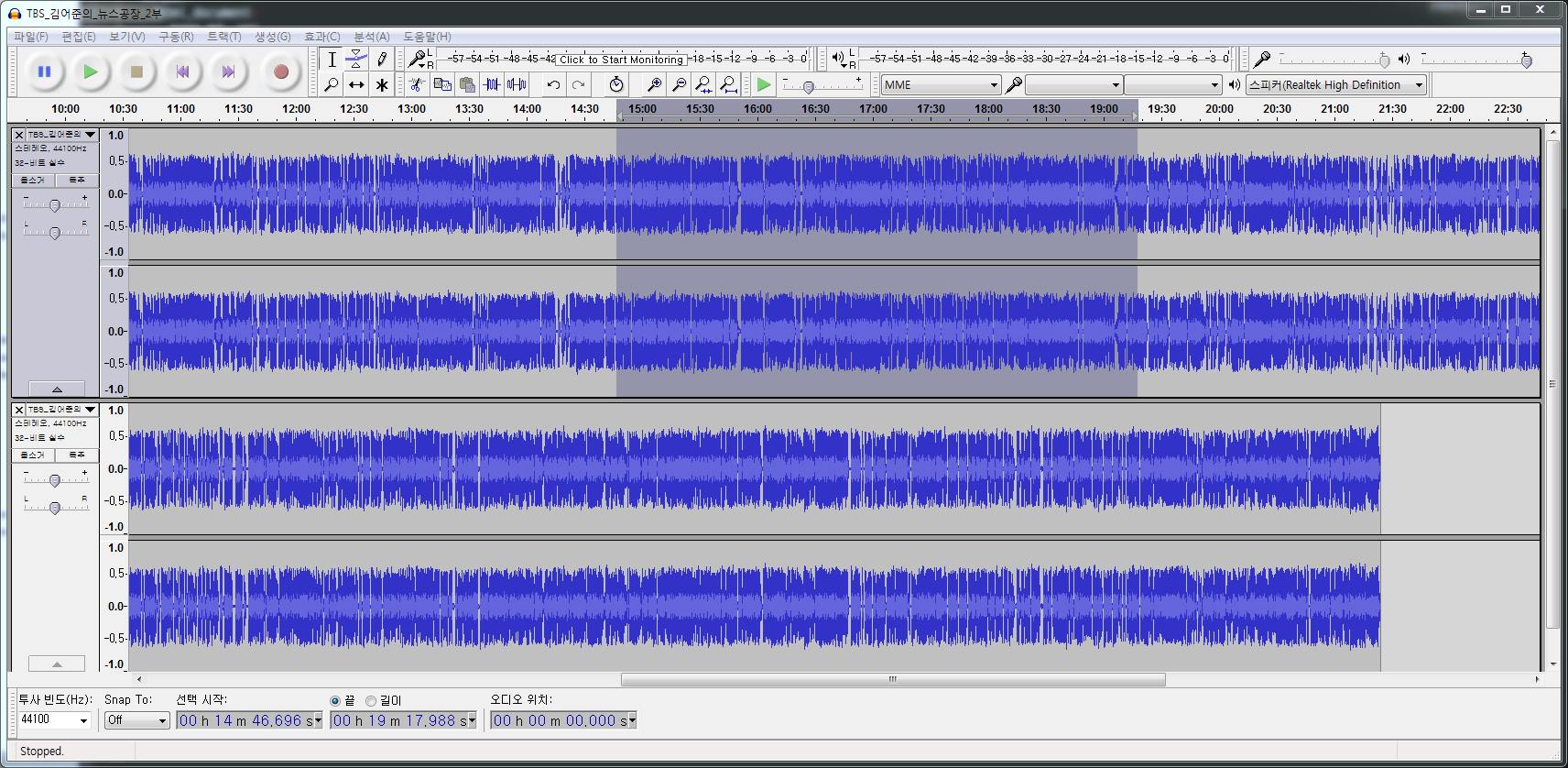1568x768 pixels.
Task: Toggle 독주 (Solo) on the first track
Action: [x=77, y=181]
